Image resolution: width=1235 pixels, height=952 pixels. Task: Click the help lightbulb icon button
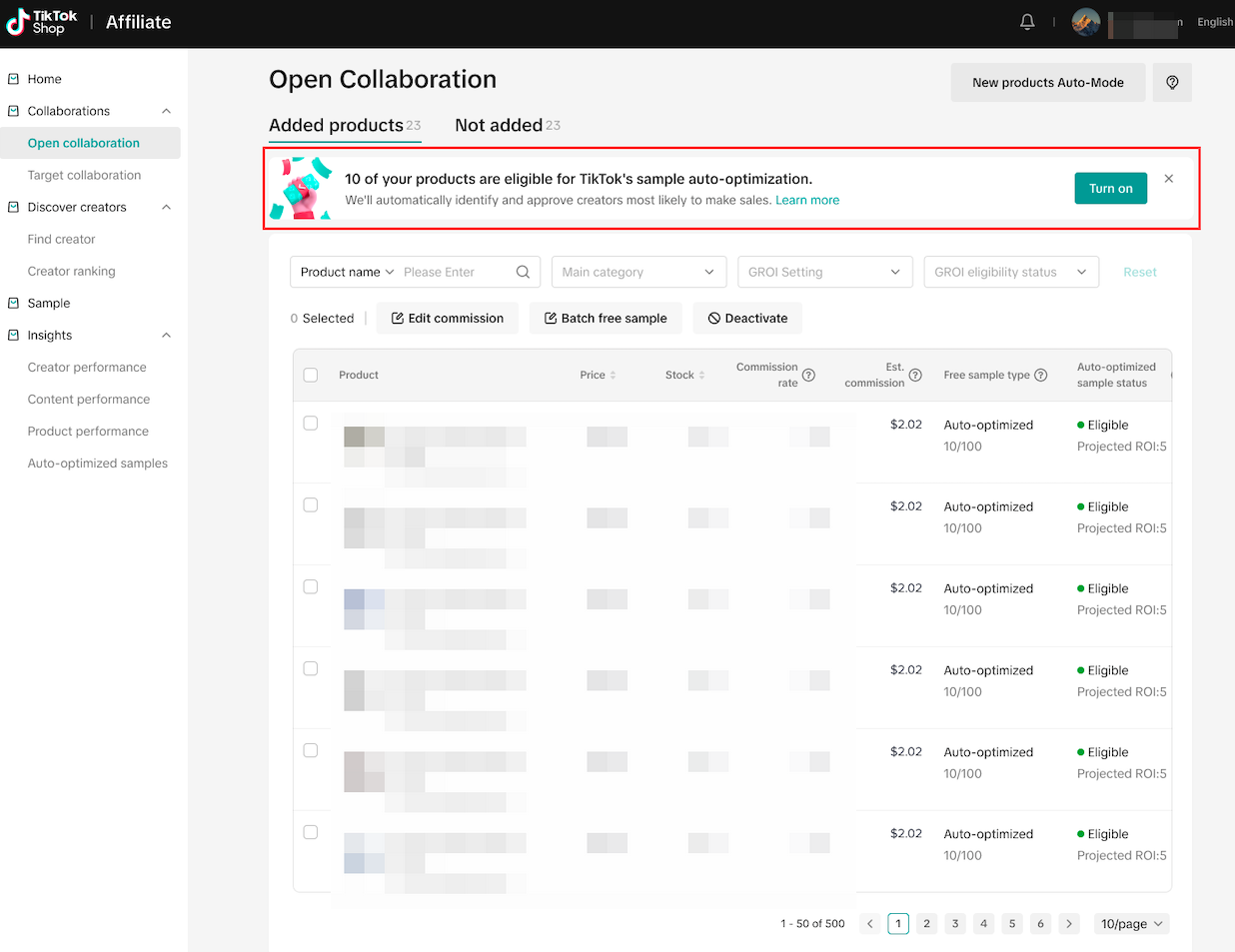click(1172, 83)
